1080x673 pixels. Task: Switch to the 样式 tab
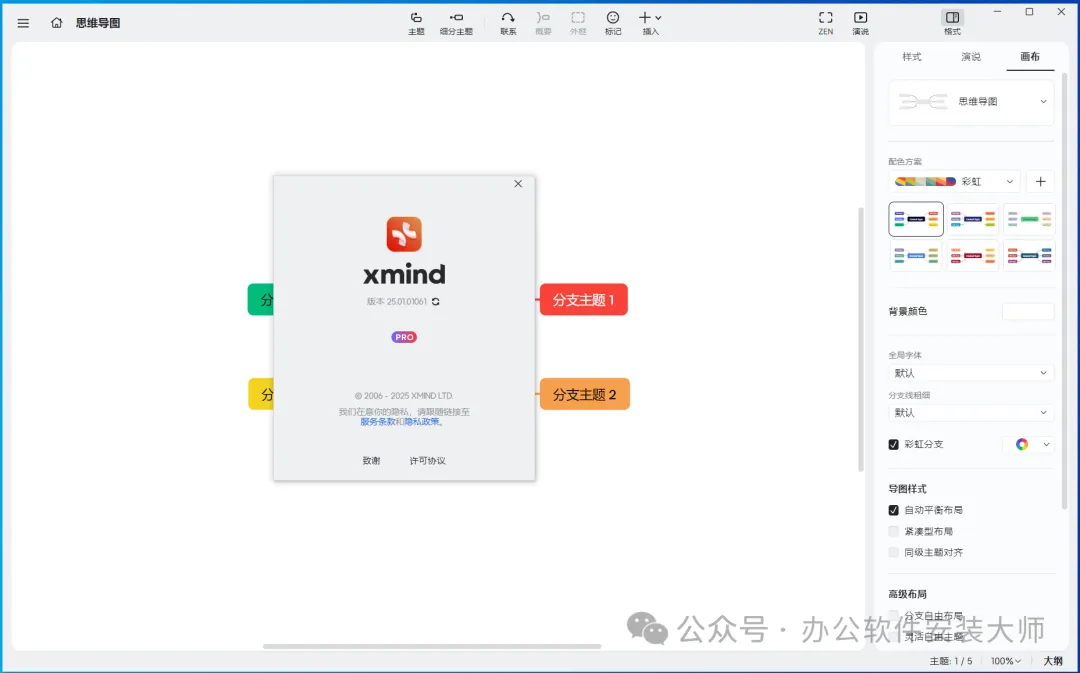[x=912, y=56]
